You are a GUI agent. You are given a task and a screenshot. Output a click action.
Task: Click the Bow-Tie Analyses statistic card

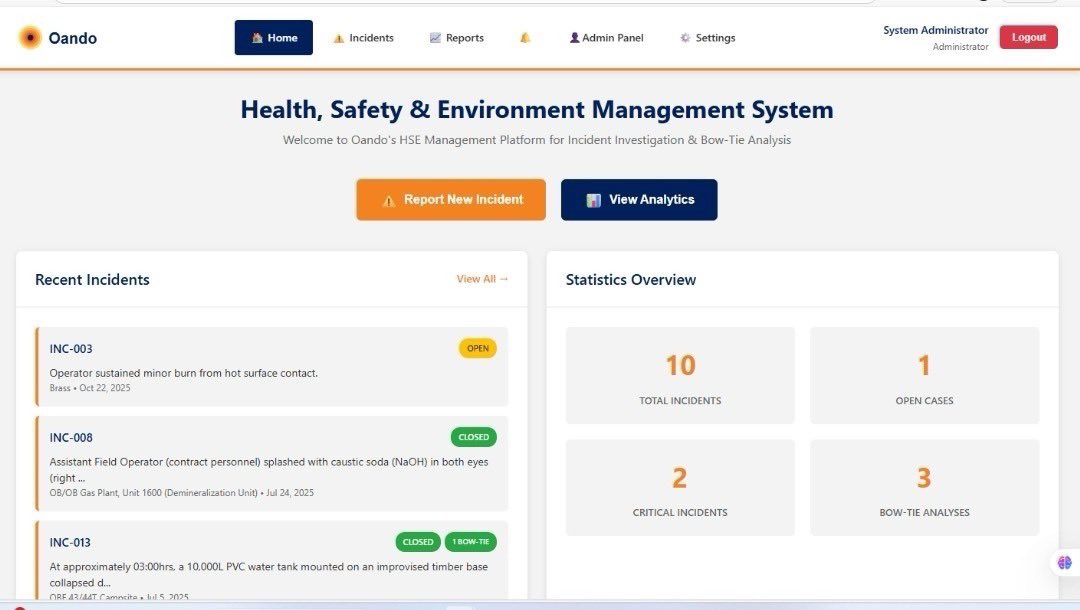[x=924, y=487]
